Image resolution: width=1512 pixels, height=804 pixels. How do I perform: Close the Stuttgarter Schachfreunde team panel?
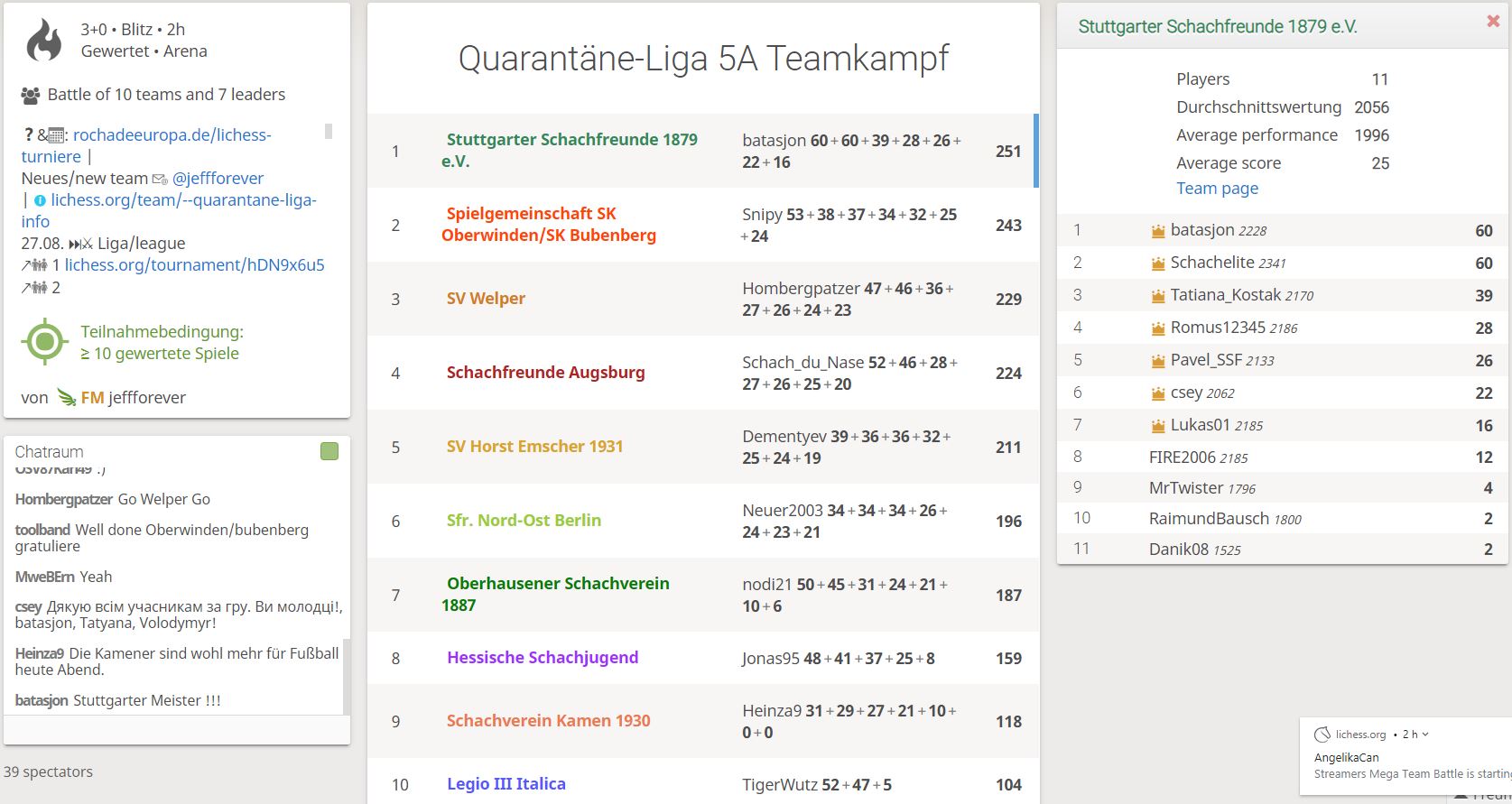coord(1493,21)
